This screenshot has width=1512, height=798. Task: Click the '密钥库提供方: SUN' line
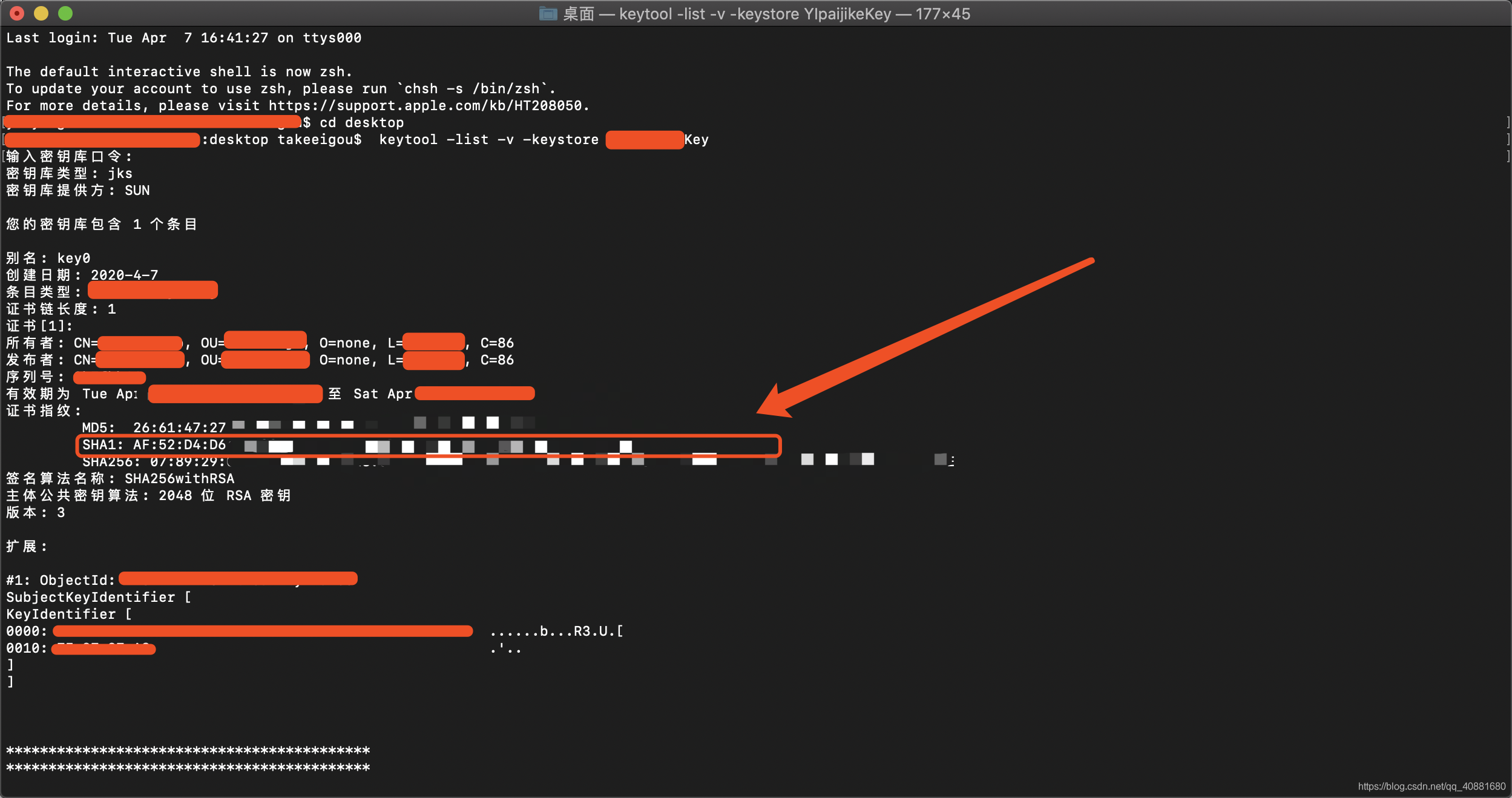coord(78,190)
